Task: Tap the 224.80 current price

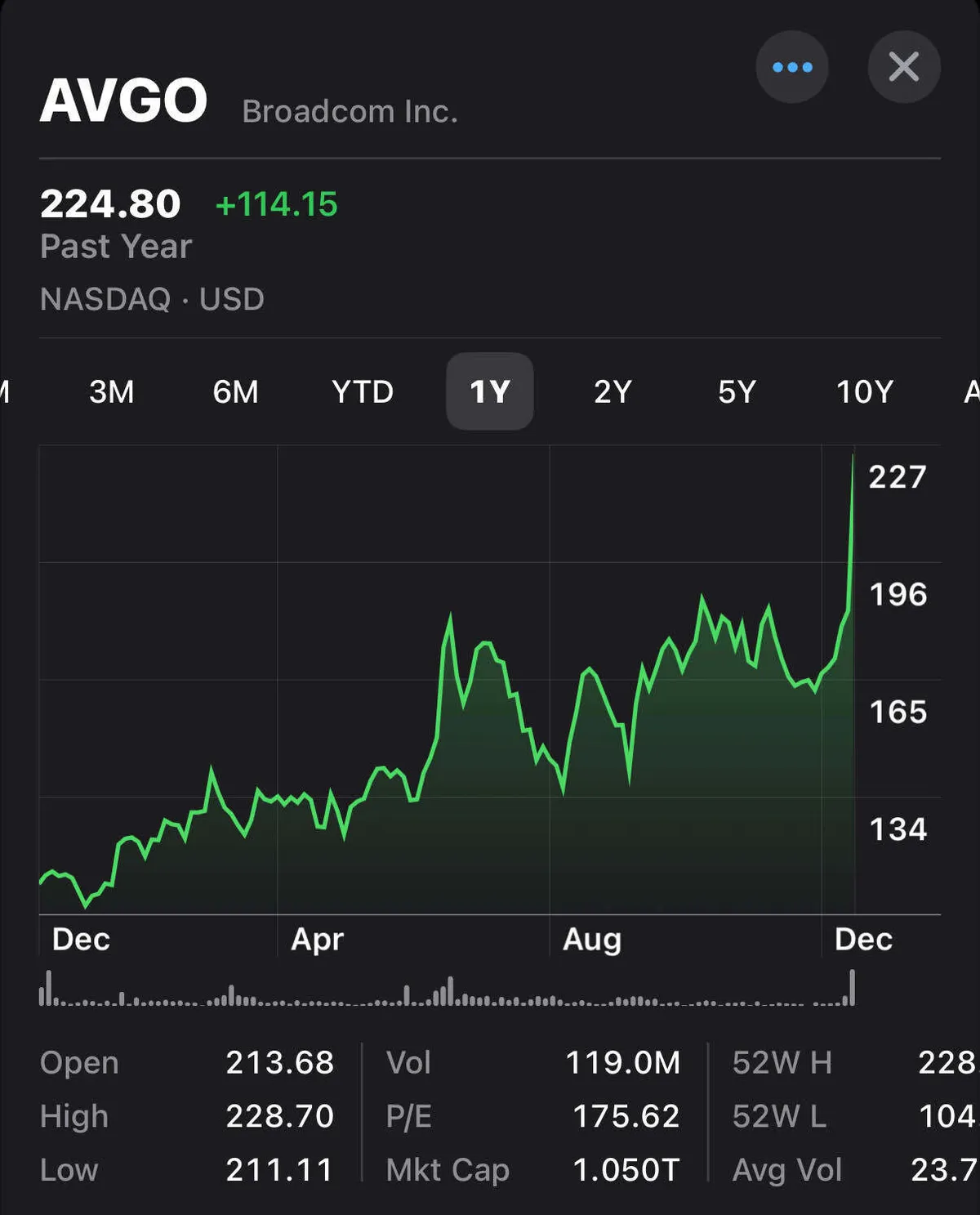Action: click(110, 204)
